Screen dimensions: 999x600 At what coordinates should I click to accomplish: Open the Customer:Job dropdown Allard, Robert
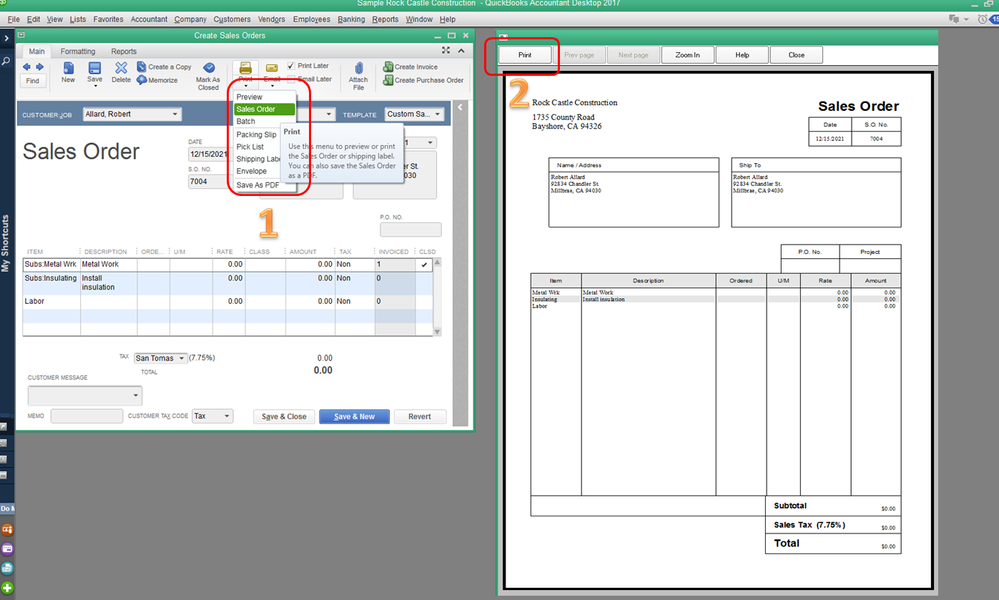tap(175, 114)
